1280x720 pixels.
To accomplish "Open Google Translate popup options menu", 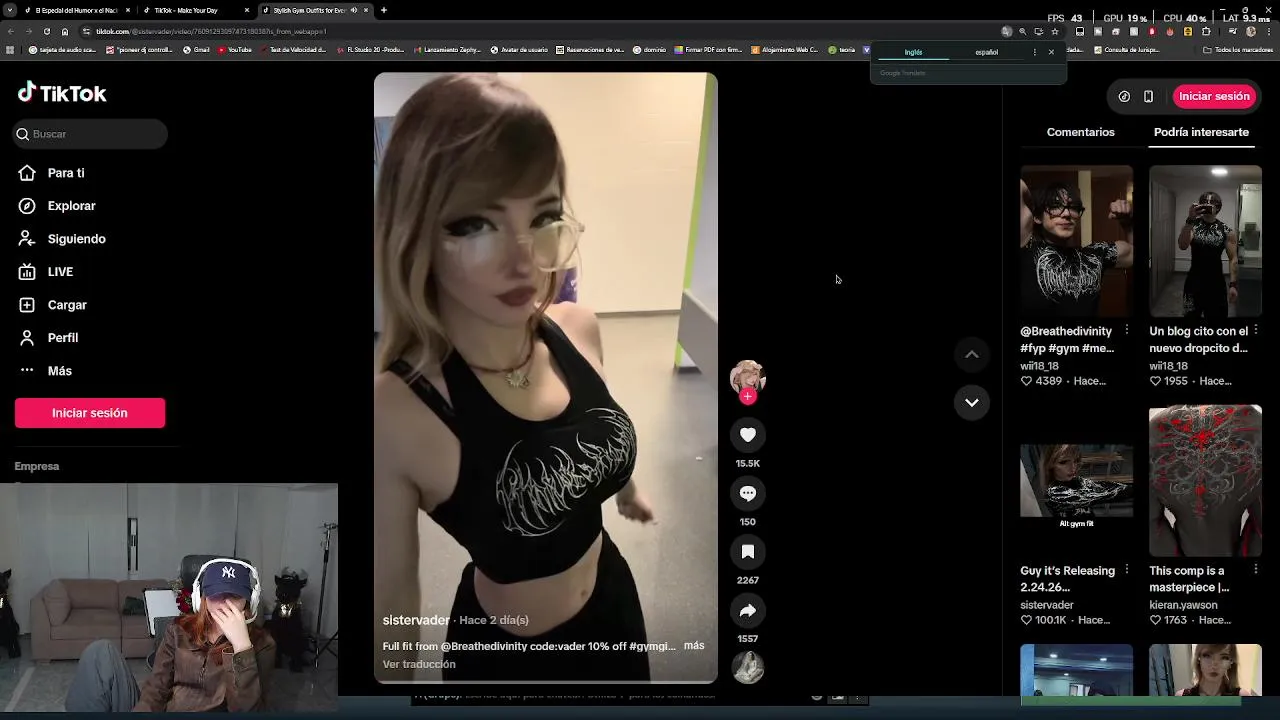I will (1034, 52).
